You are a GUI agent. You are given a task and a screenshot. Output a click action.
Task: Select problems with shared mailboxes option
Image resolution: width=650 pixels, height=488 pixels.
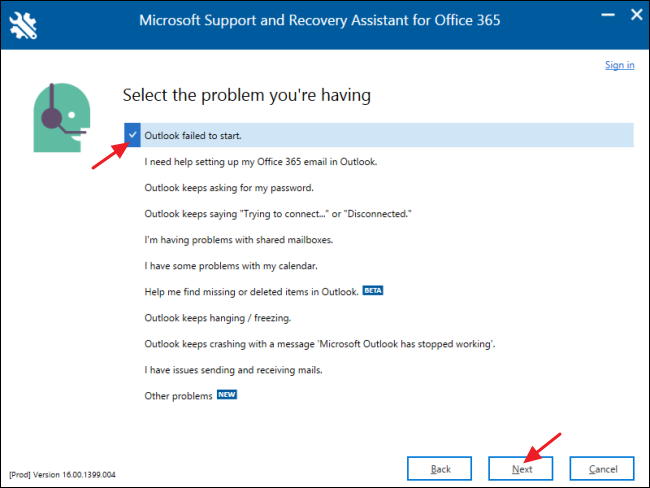point(236,239)
